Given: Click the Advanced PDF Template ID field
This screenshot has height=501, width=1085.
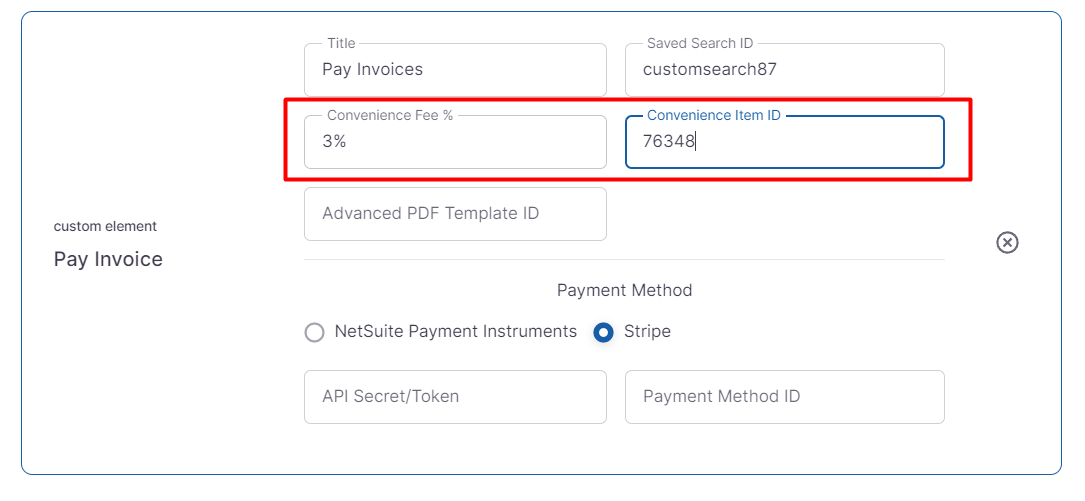Looking at the screenshot, I should pos(455,214).
